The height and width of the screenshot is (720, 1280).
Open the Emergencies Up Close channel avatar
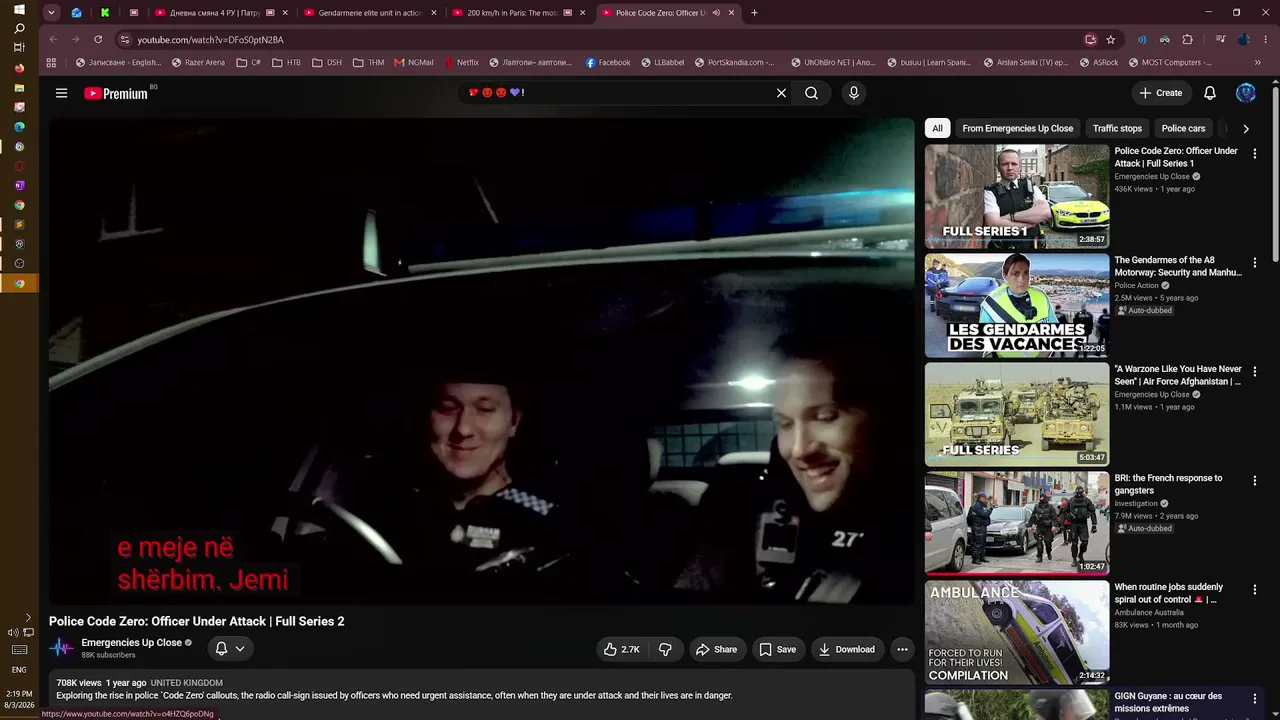pyautogui.click(x=62, y=648)
